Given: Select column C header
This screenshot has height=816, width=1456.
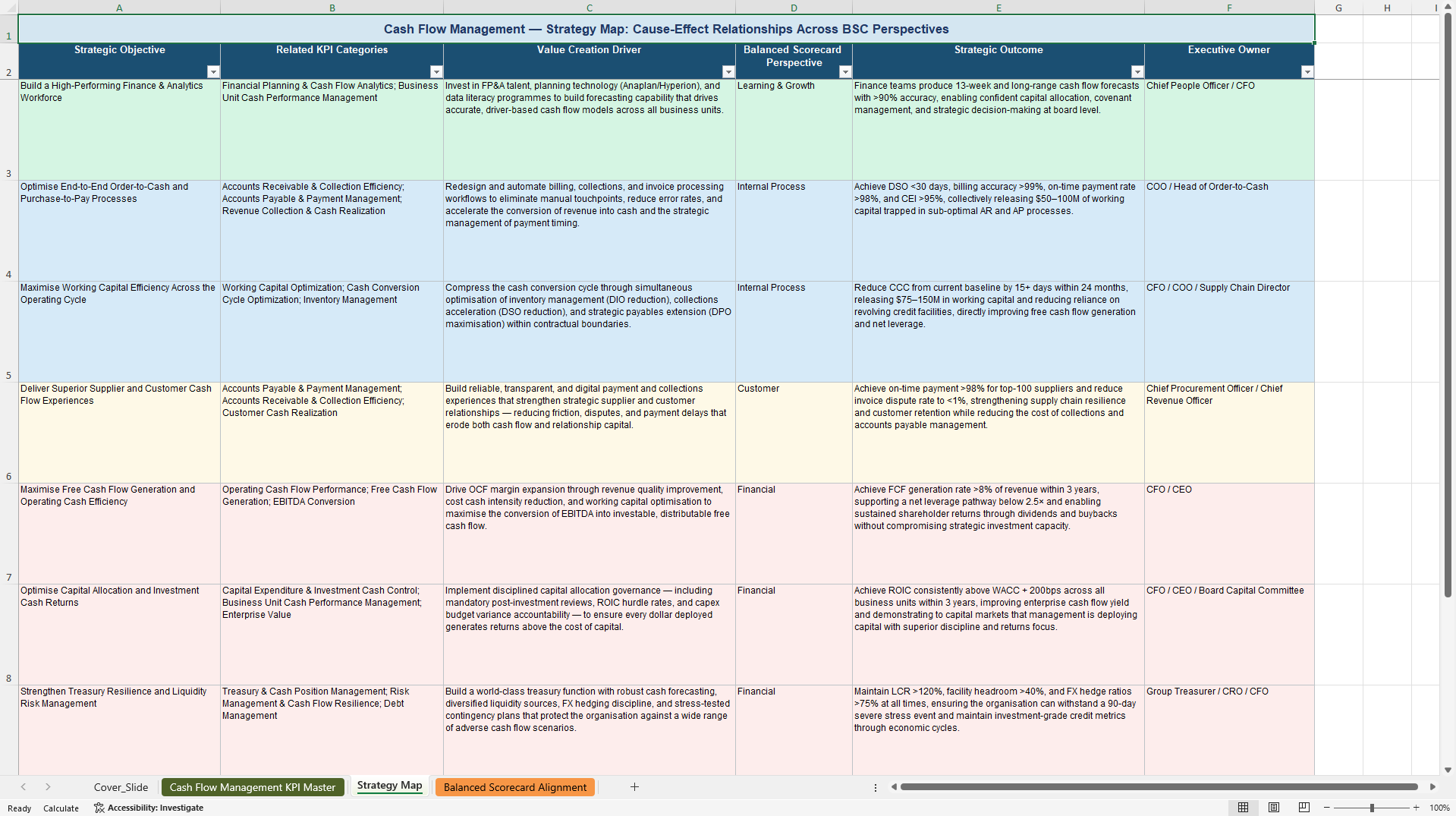Looking at the screenshot, I should click(x=590, y=8).
